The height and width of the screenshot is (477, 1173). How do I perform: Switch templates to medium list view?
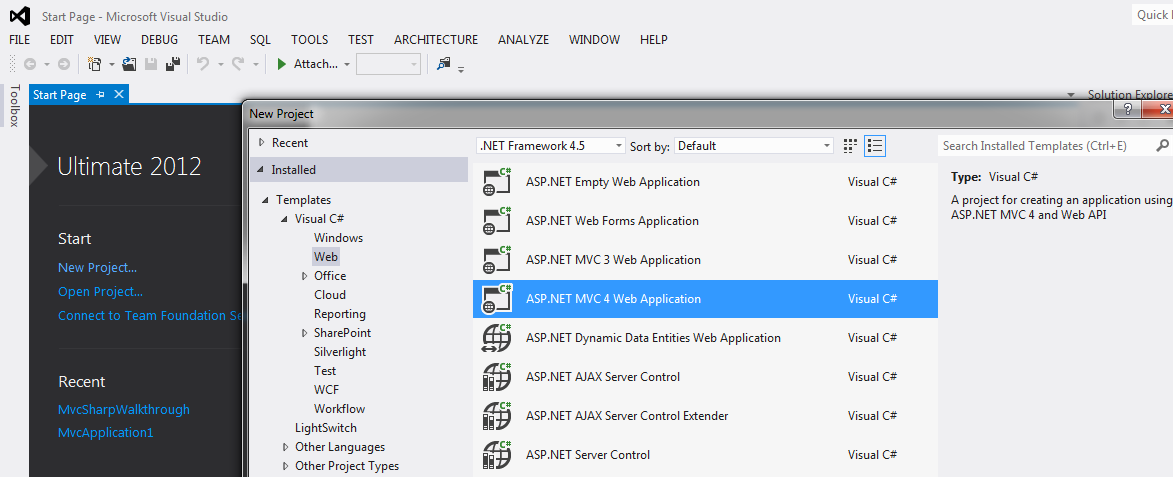click(875, 146)
